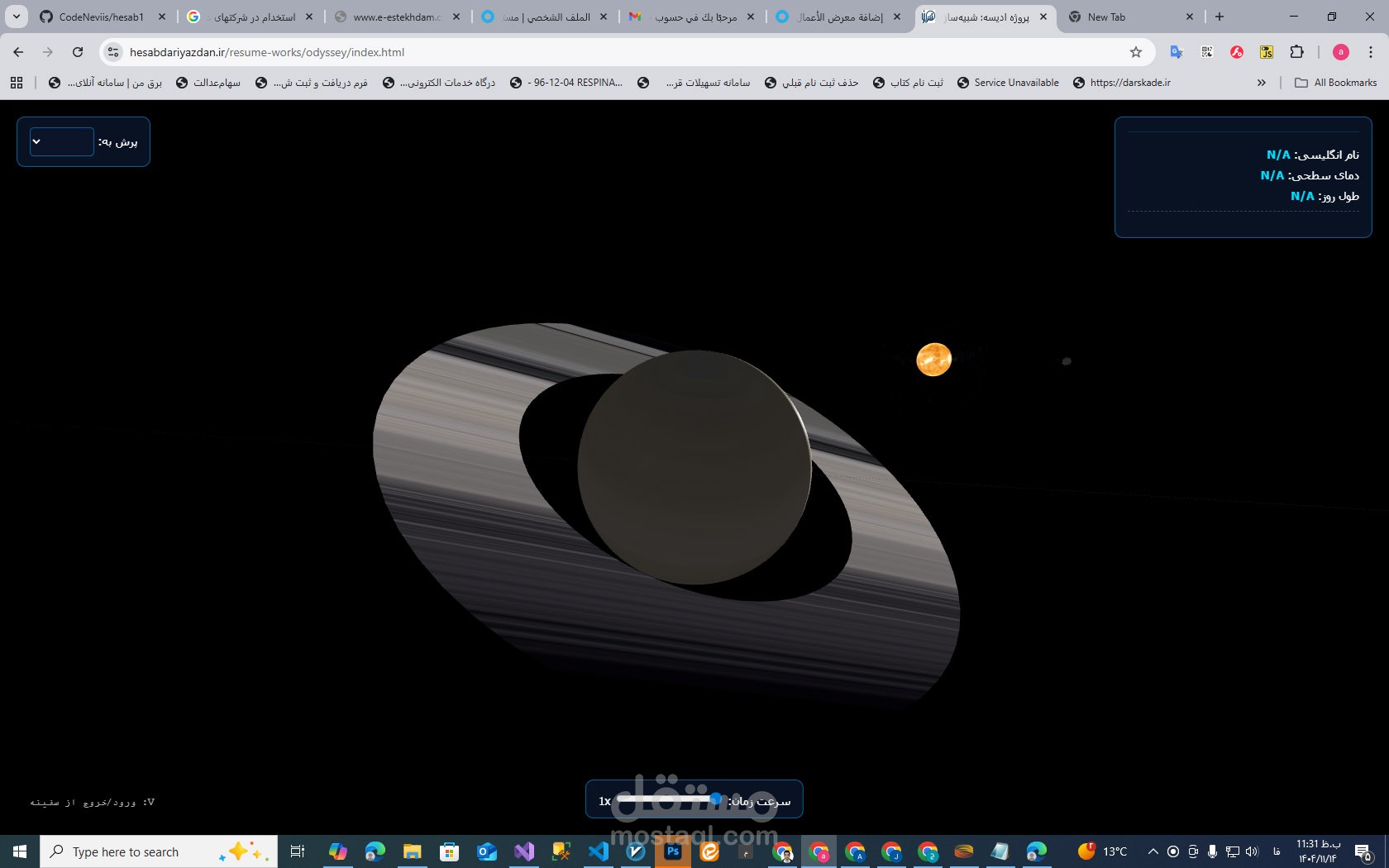Click the orange planet in the scene
The image size is (1389, 868).
pyautogui.click(x=934, y=360)
